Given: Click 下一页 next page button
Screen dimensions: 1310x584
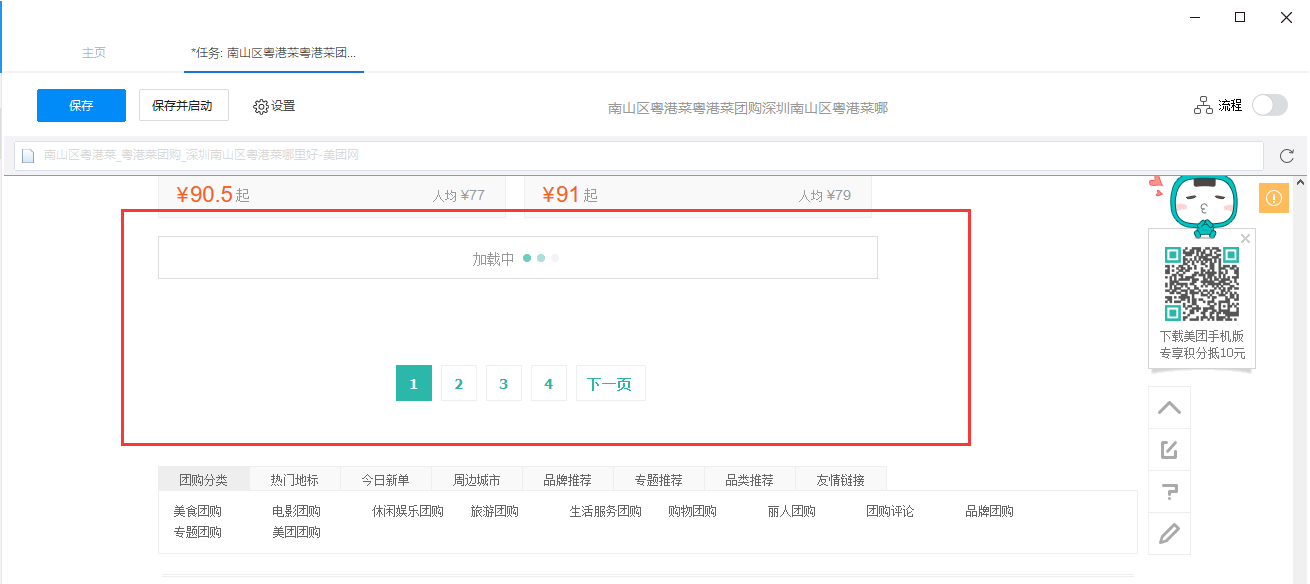Looking at the screenshot, I should 610,383.
